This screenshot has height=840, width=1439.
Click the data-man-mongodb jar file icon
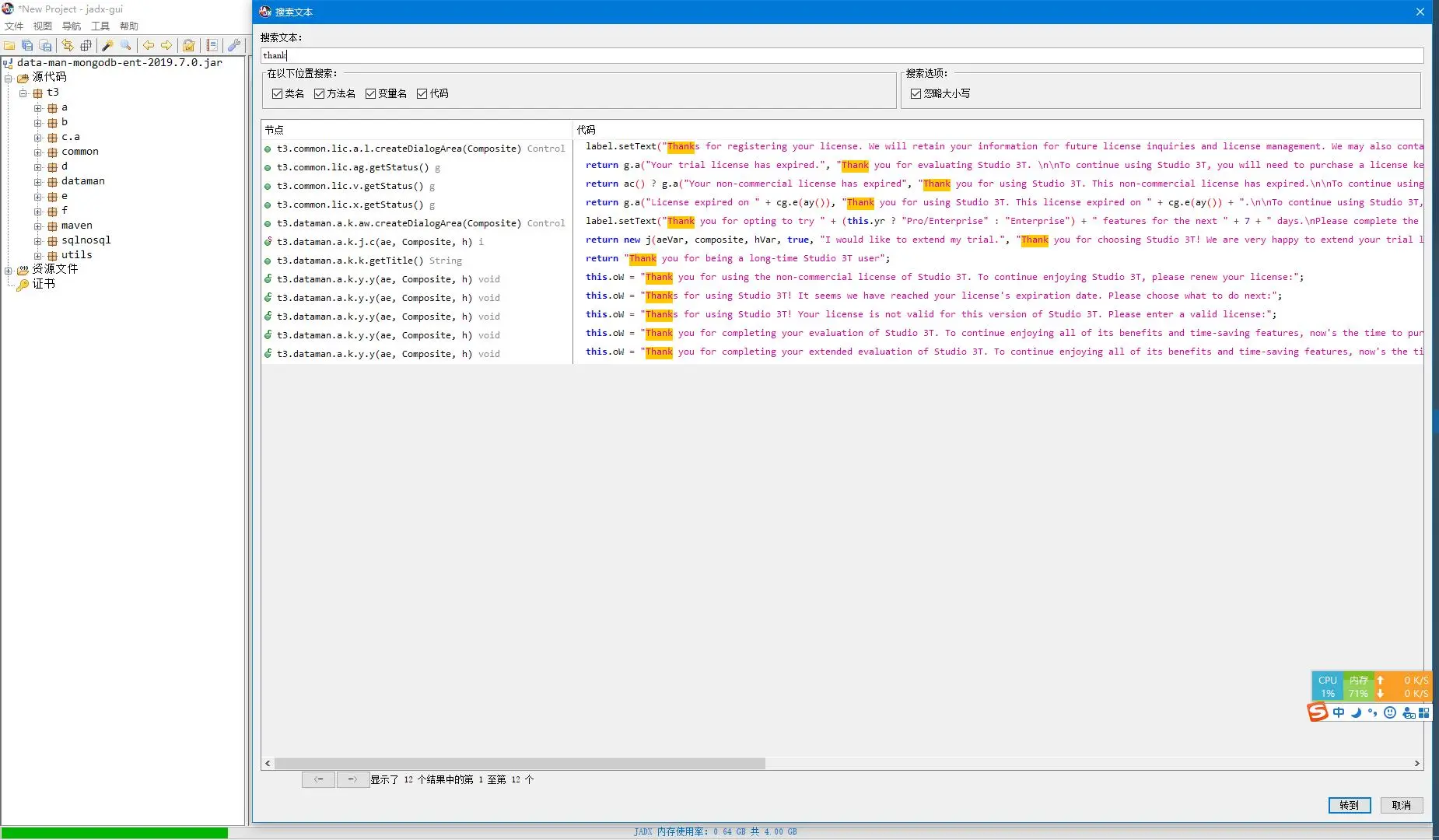(x=8, y=63)
